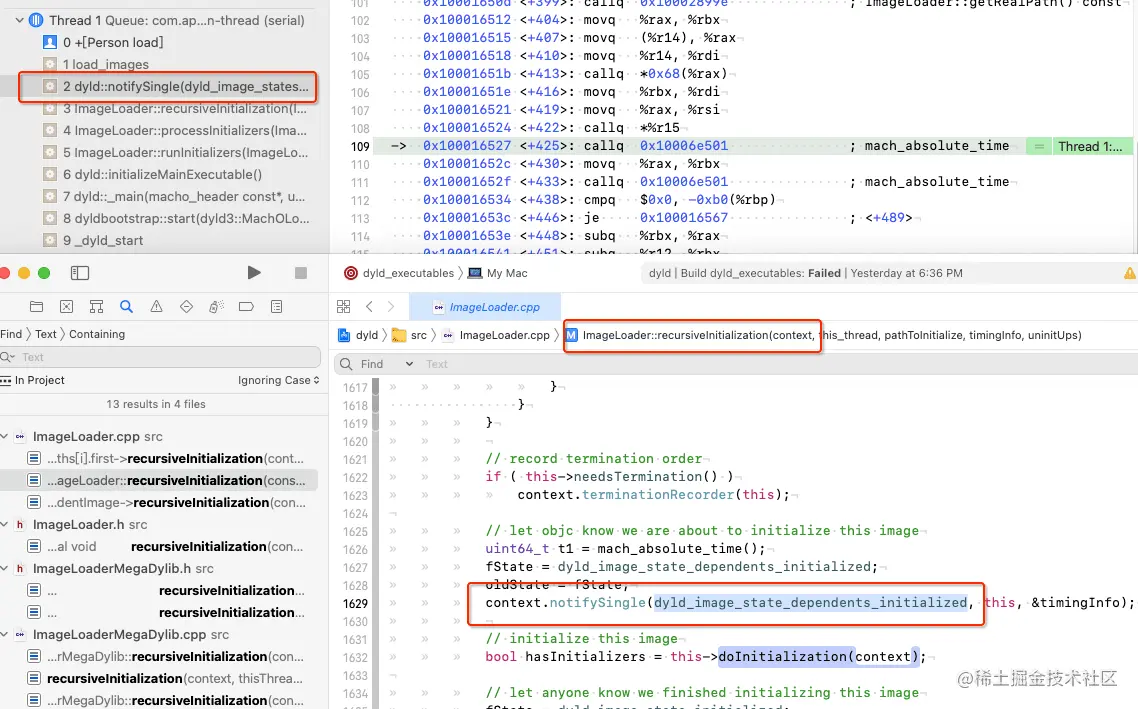Viewport: 1138px width, 709px height.
Task: Stop the running build with stop button
Action: [300, 273]
